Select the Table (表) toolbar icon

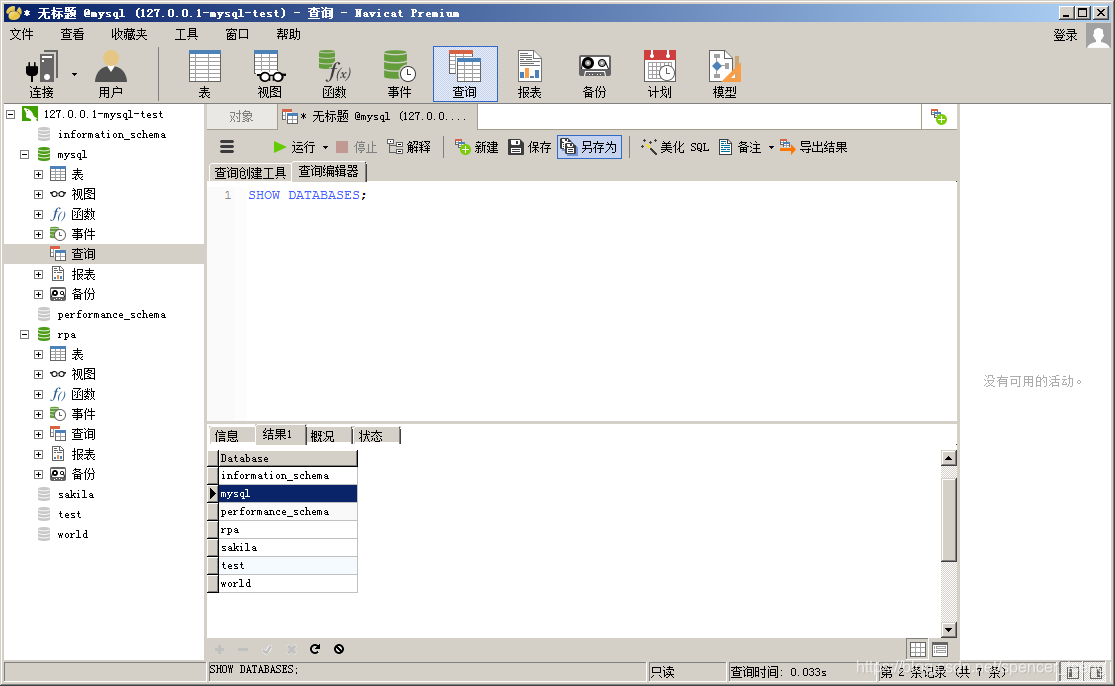[x=204, y=74]
